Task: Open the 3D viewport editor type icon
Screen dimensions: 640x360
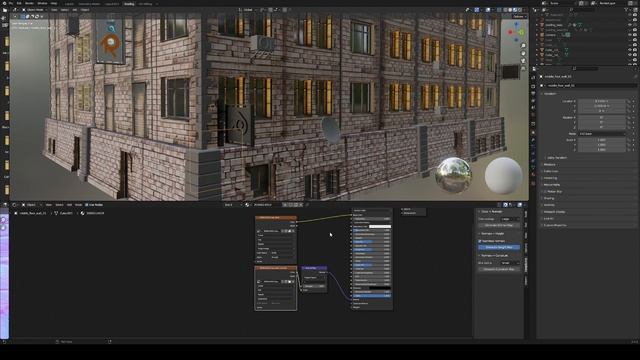Action: (x=16, y=10)
